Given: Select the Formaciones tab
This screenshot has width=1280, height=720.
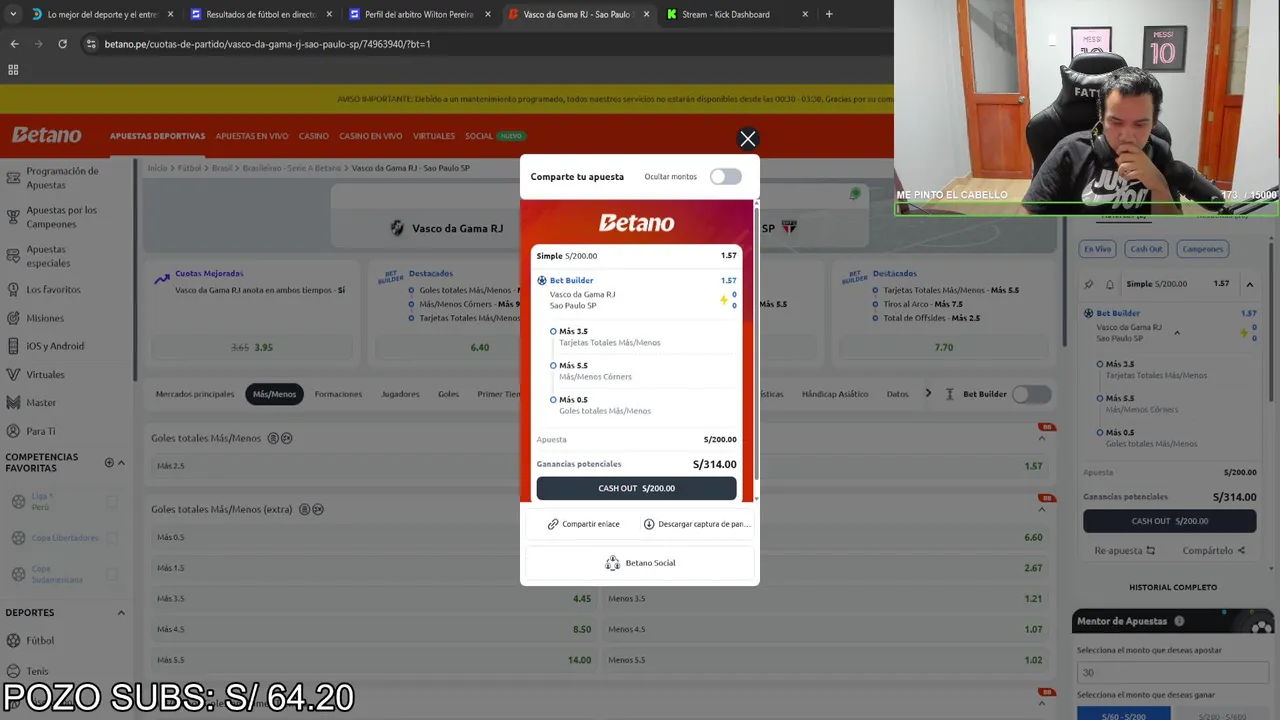Looking at the screenshot, I should pyautogui.click(x=338, y=394).
